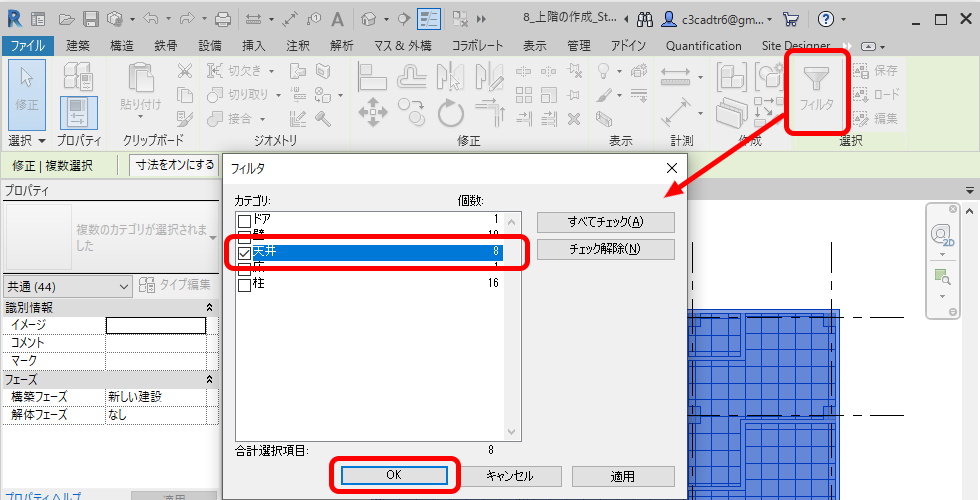This screenshot has width=980, height=500.
Task: Check the 柱 category checkbox
Action: point(244,285)
